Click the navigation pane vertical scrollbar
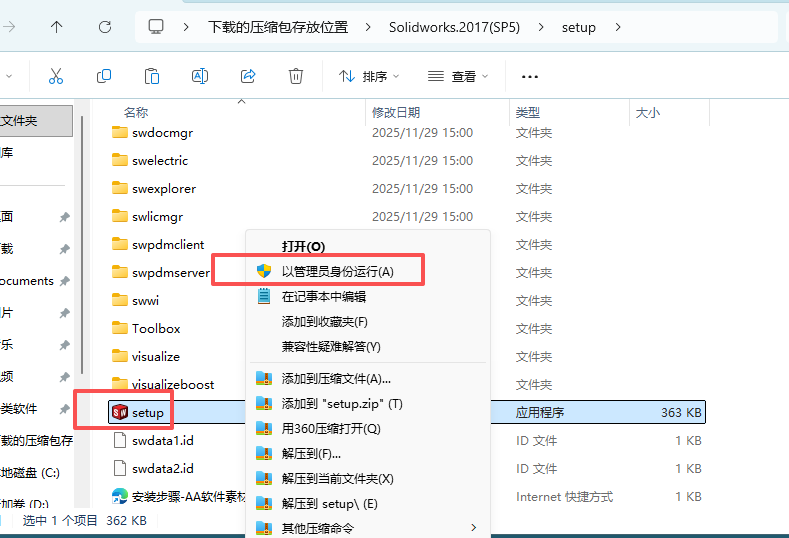 pyautogui.click(x=82, y=245)
